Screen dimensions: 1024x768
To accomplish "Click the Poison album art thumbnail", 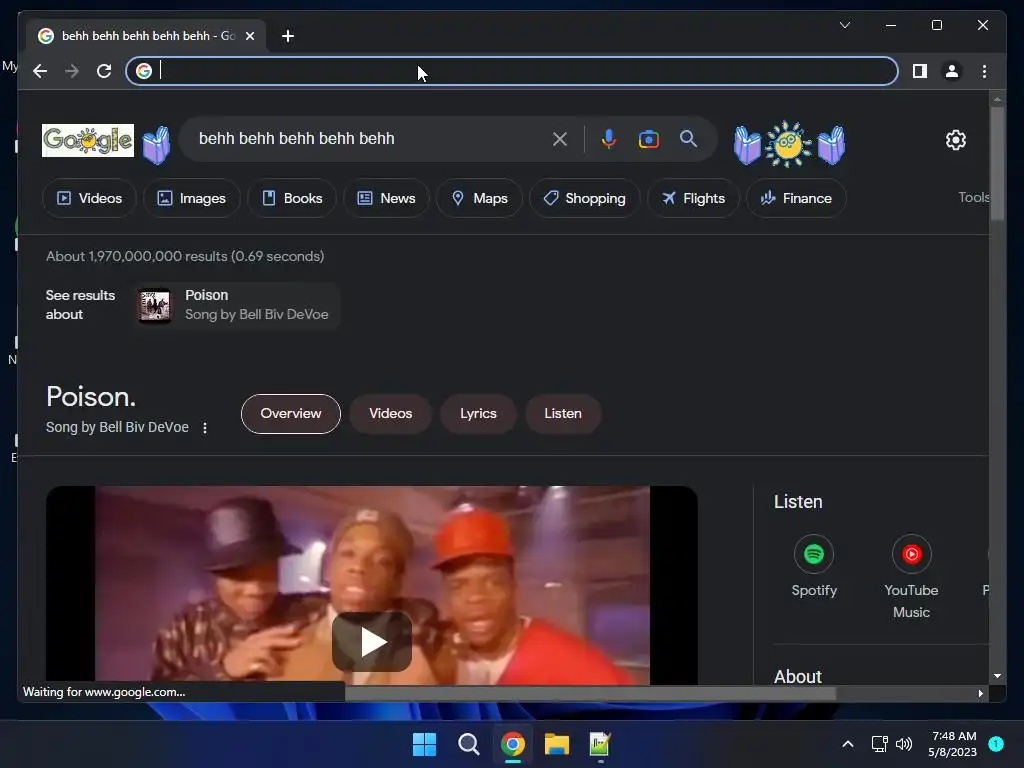I will (155, 305).
